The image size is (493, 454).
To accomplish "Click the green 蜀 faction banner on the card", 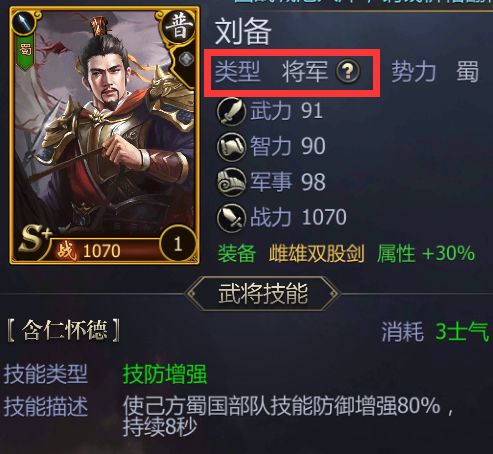I will pyautogui.click(x=25, y=52).
